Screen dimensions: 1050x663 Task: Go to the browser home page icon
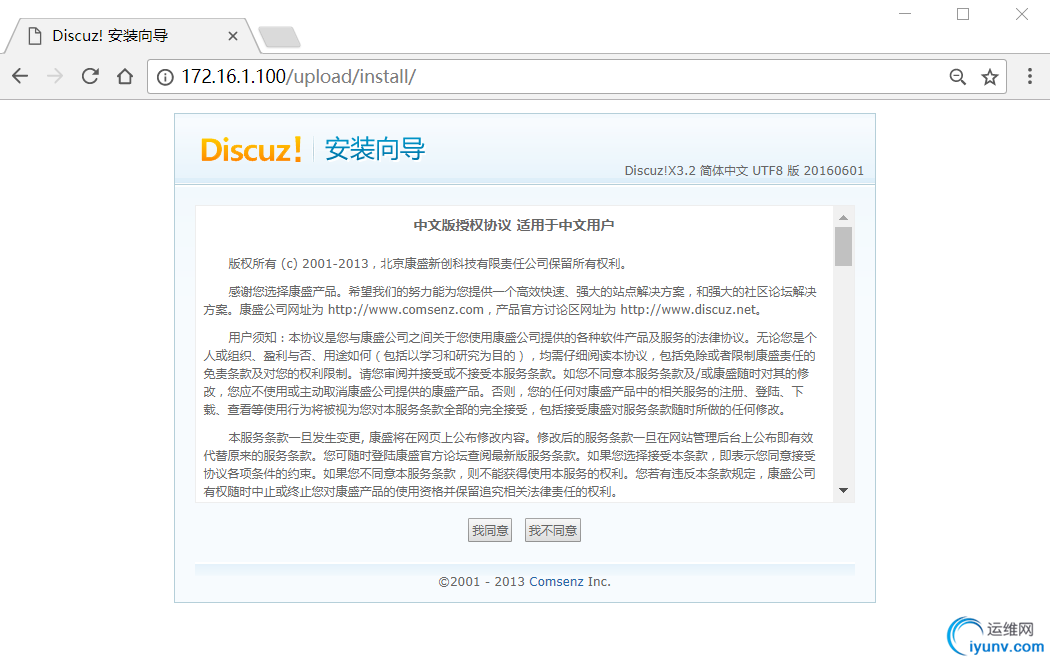tap(125, 76)
